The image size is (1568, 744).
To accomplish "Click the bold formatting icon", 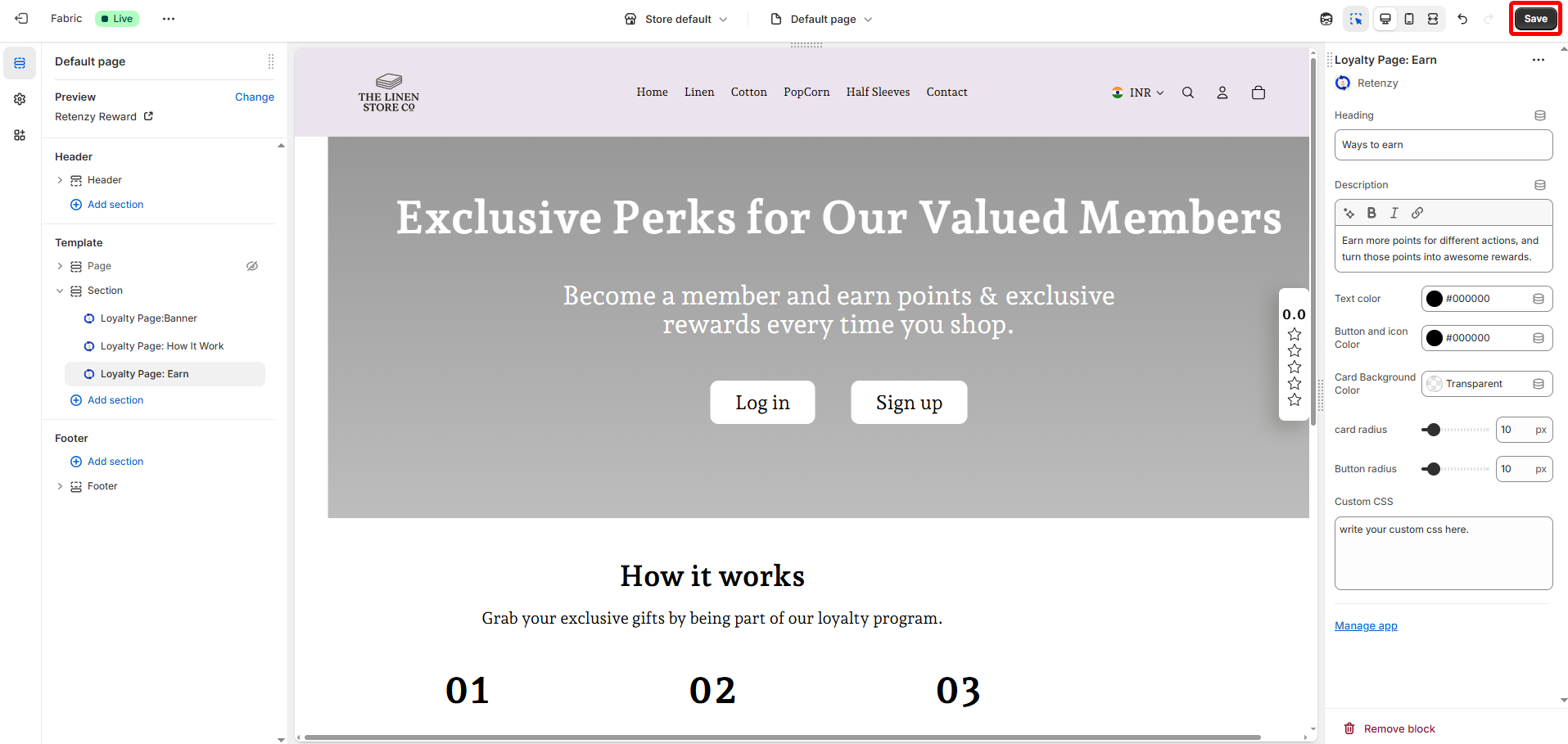I will coord(1371,213).
